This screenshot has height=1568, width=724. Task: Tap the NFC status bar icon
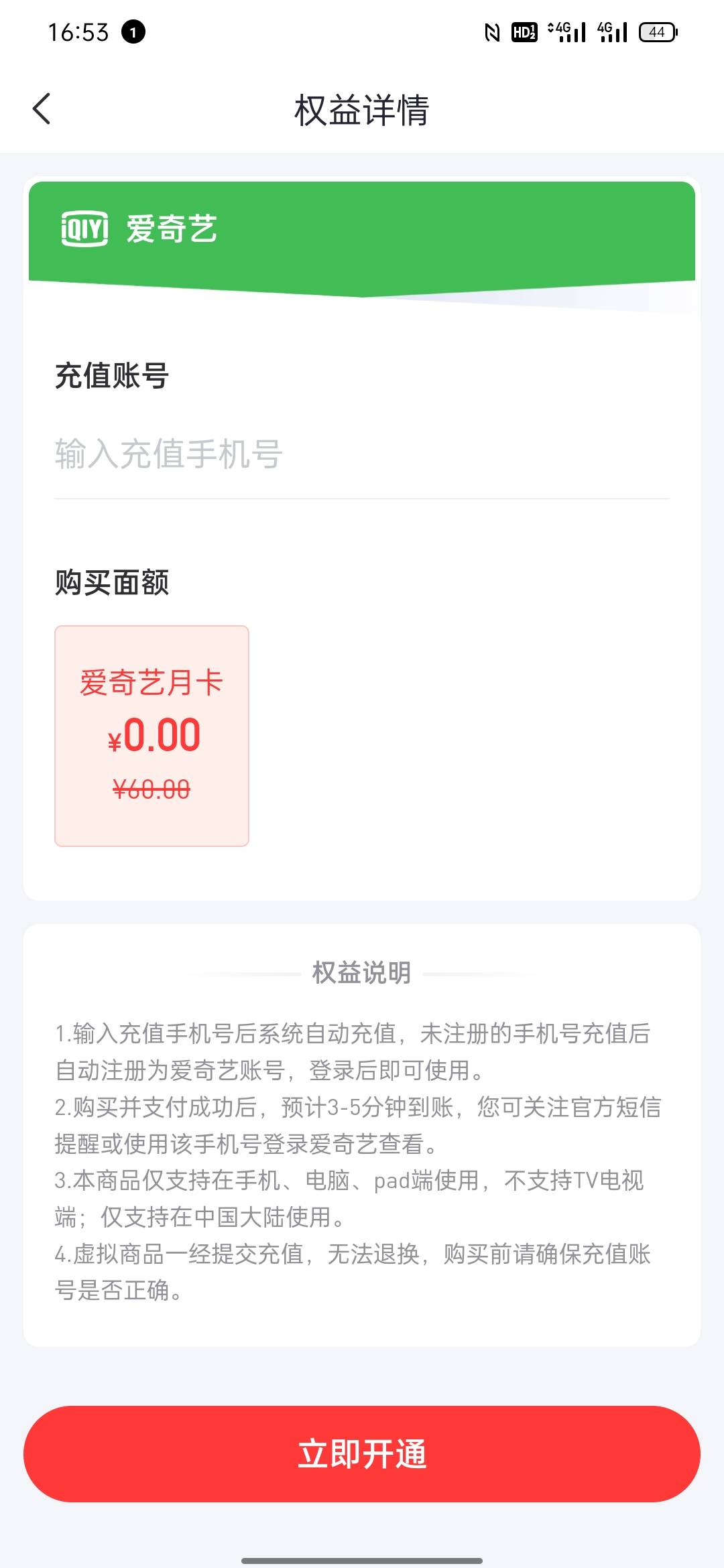click(x=492, y=32)
